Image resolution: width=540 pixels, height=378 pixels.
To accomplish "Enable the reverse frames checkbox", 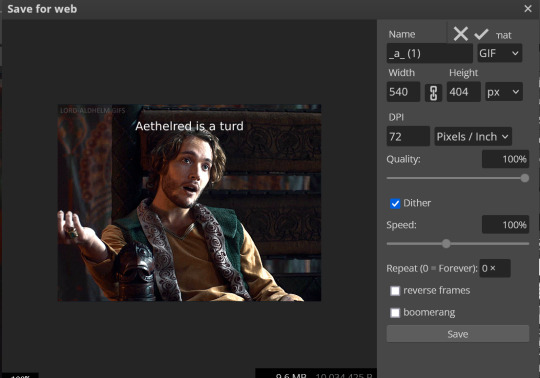I will click(395, 291).
